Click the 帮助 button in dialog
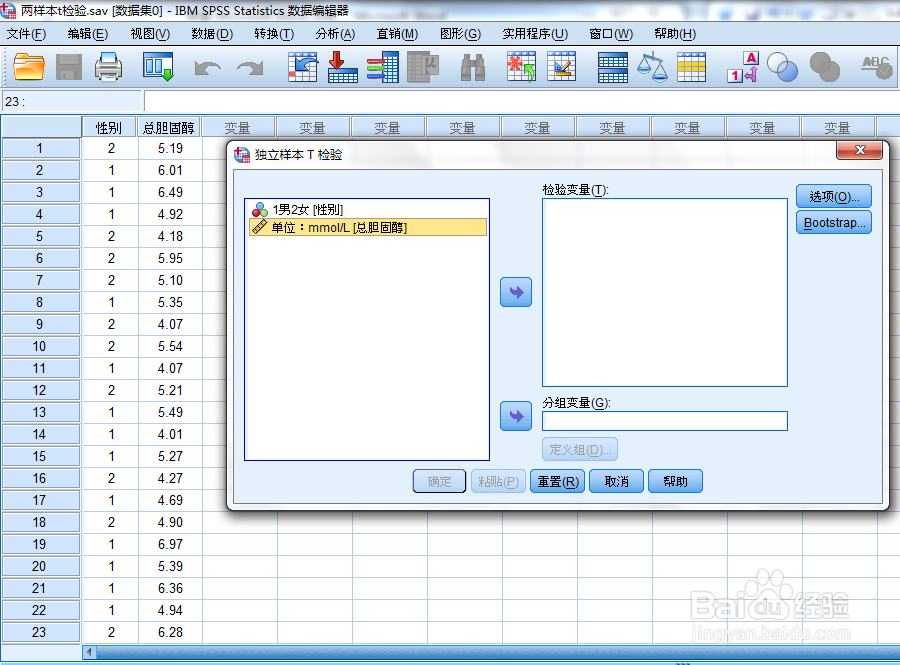This screenshot has height=665, width=900. [x=675, y=481]
